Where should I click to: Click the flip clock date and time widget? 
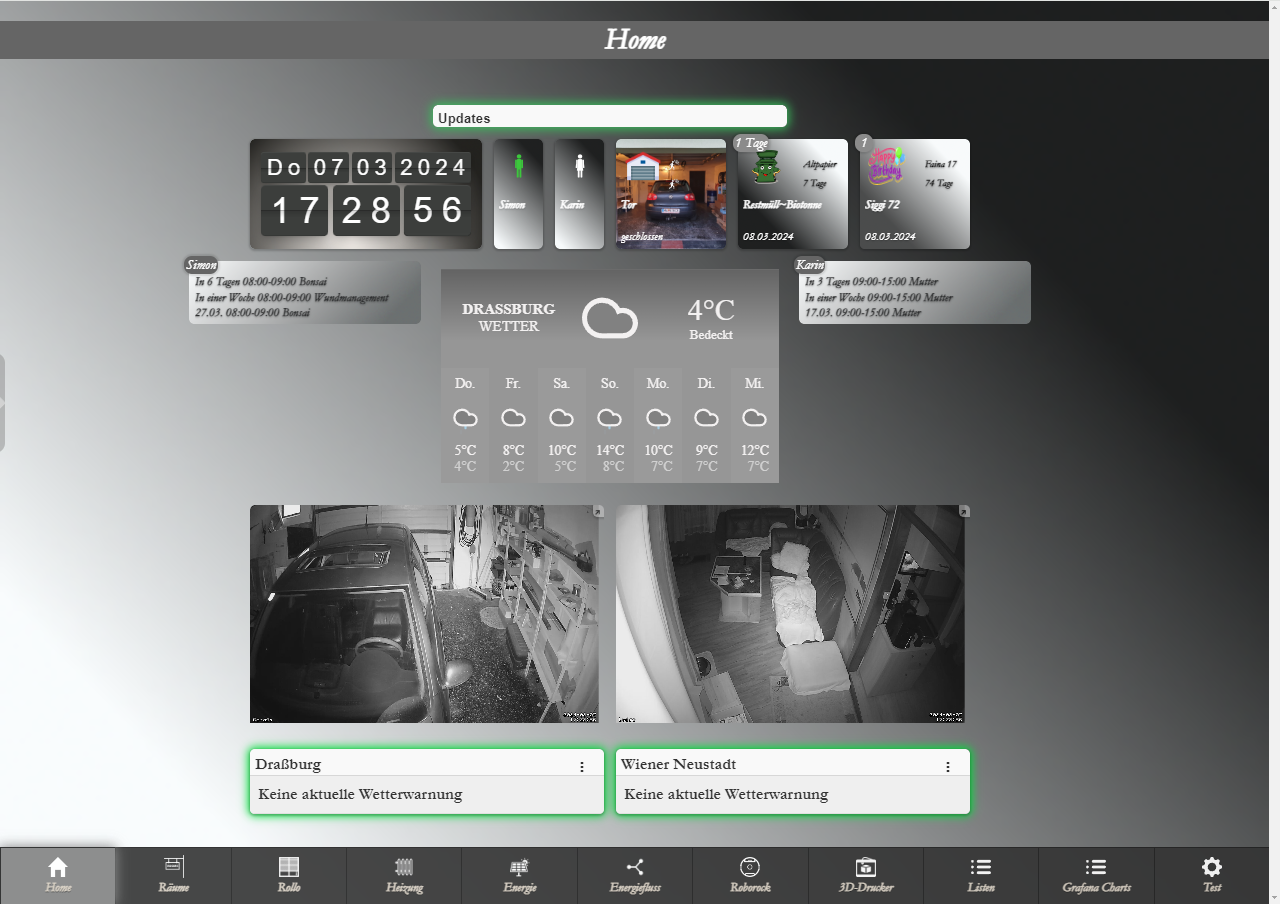[366, 194]
